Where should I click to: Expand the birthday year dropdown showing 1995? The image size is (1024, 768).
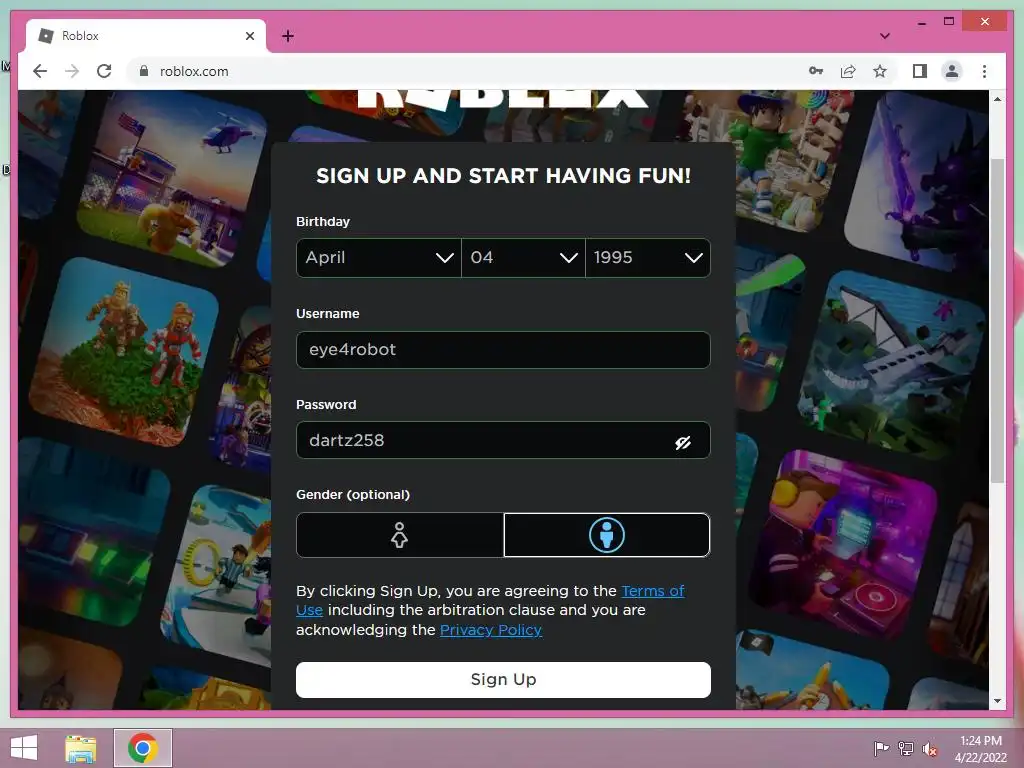[x=648, y=258]
